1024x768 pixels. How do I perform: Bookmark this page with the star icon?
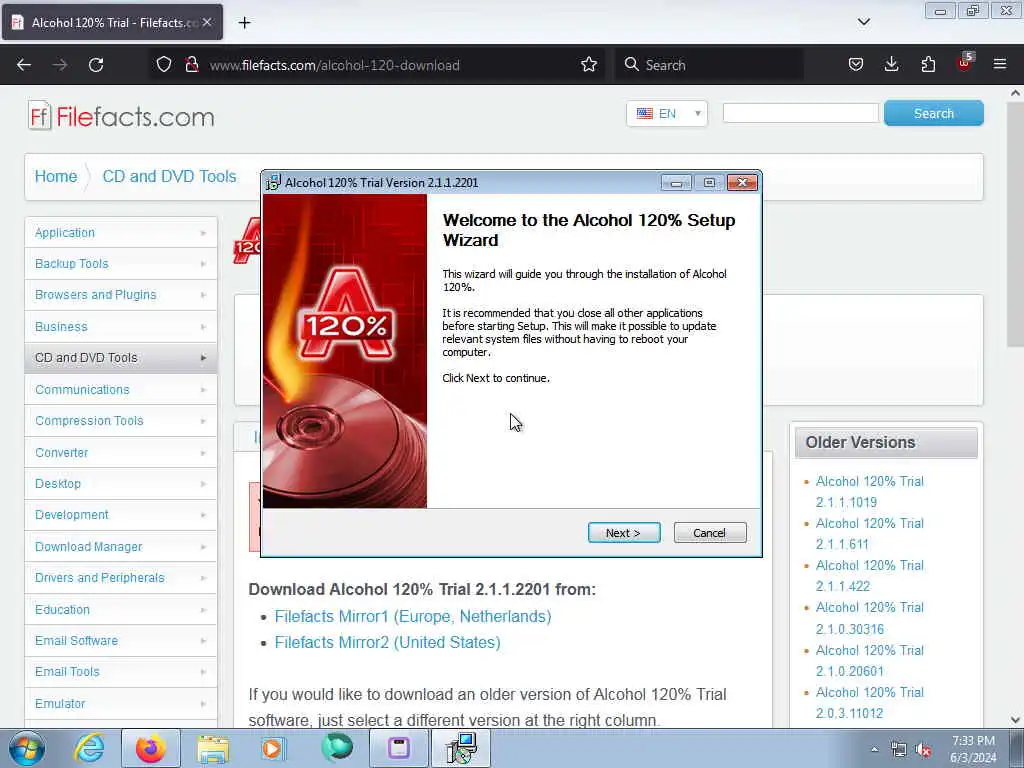(x=588, y=65)
